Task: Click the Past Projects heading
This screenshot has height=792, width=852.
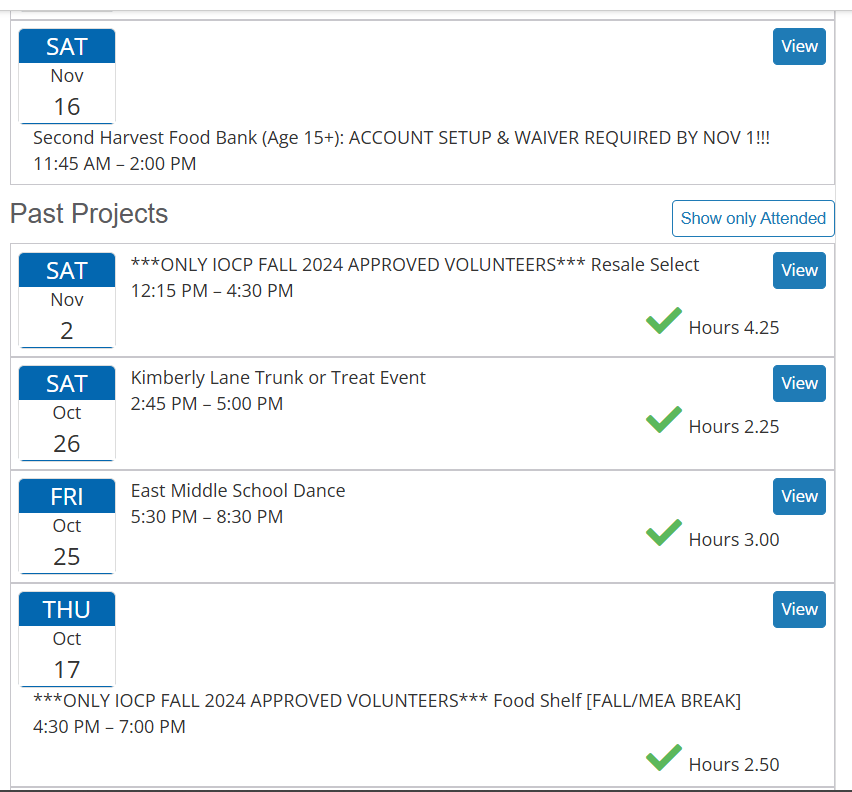Action: [89, 214]
